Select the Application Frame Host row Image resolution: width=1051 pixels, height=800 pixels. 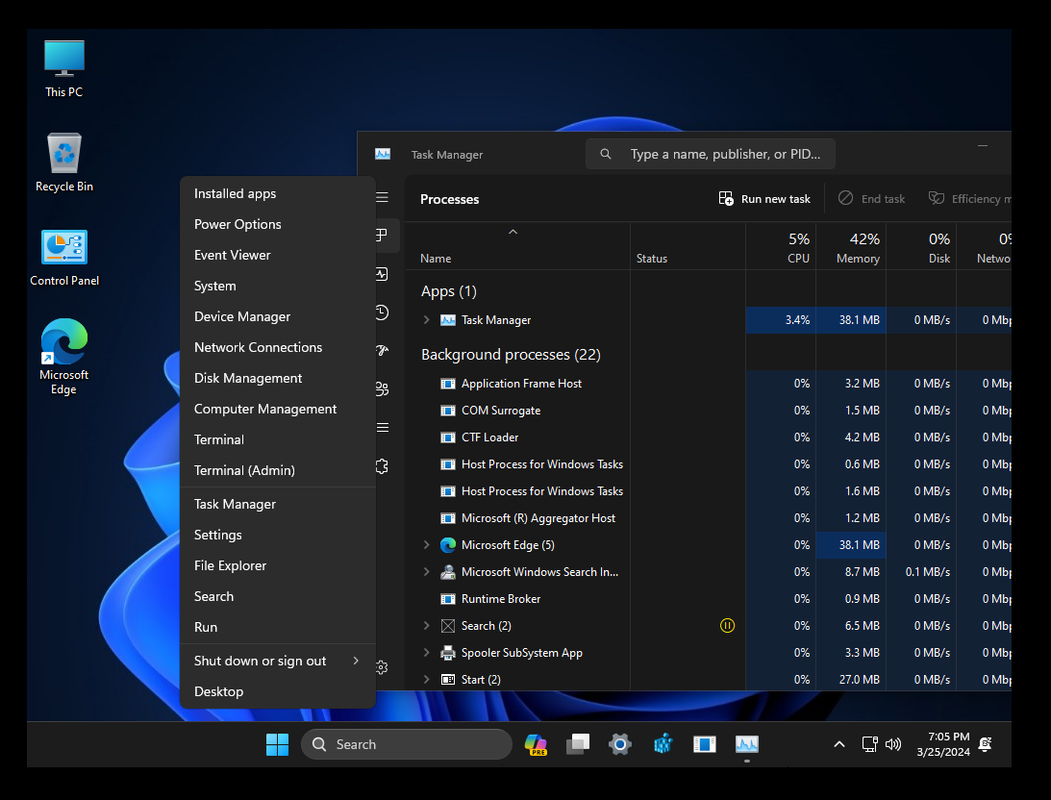708,383
